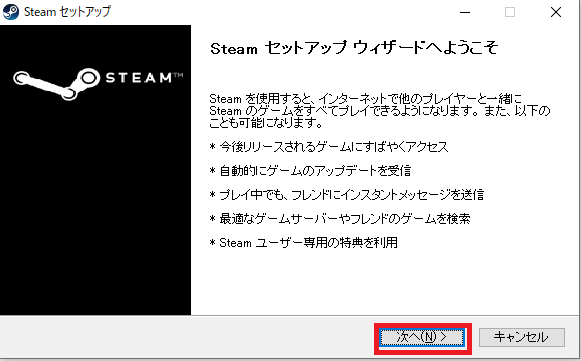This screenshot has width=581, height=361.
Task: Click the ウィザードへようこそ heading text
Action: click(425, 48)
